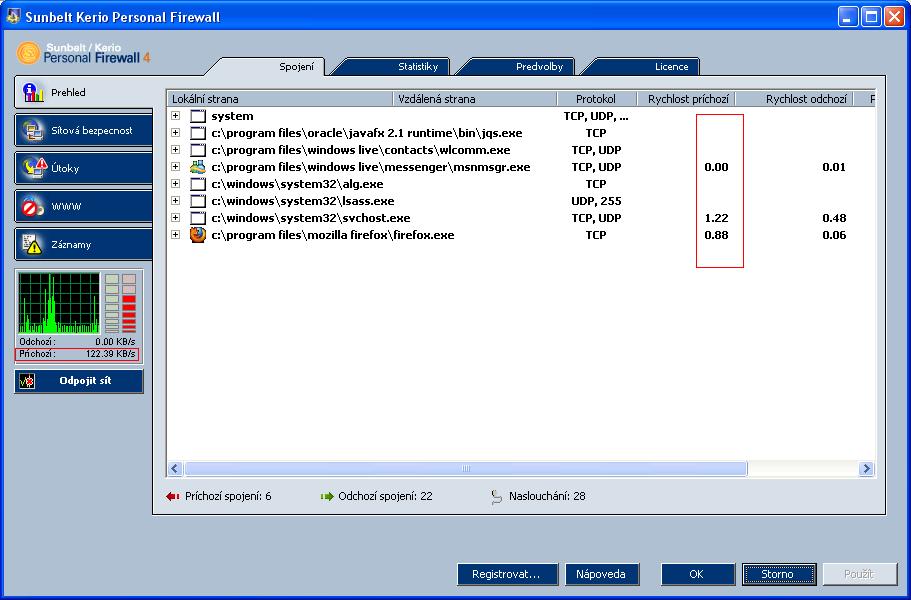Click the 0.48 outgoing speed value

pos(834,218)
